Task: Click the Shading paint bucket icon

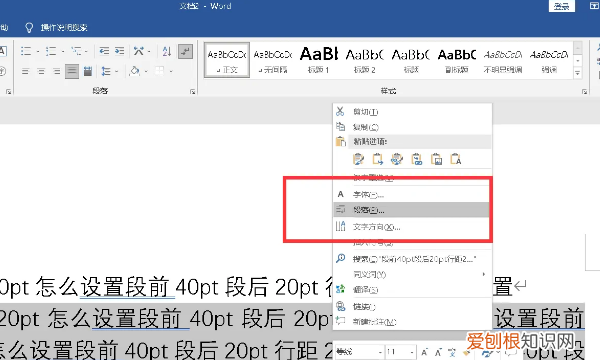Action: 134,71
